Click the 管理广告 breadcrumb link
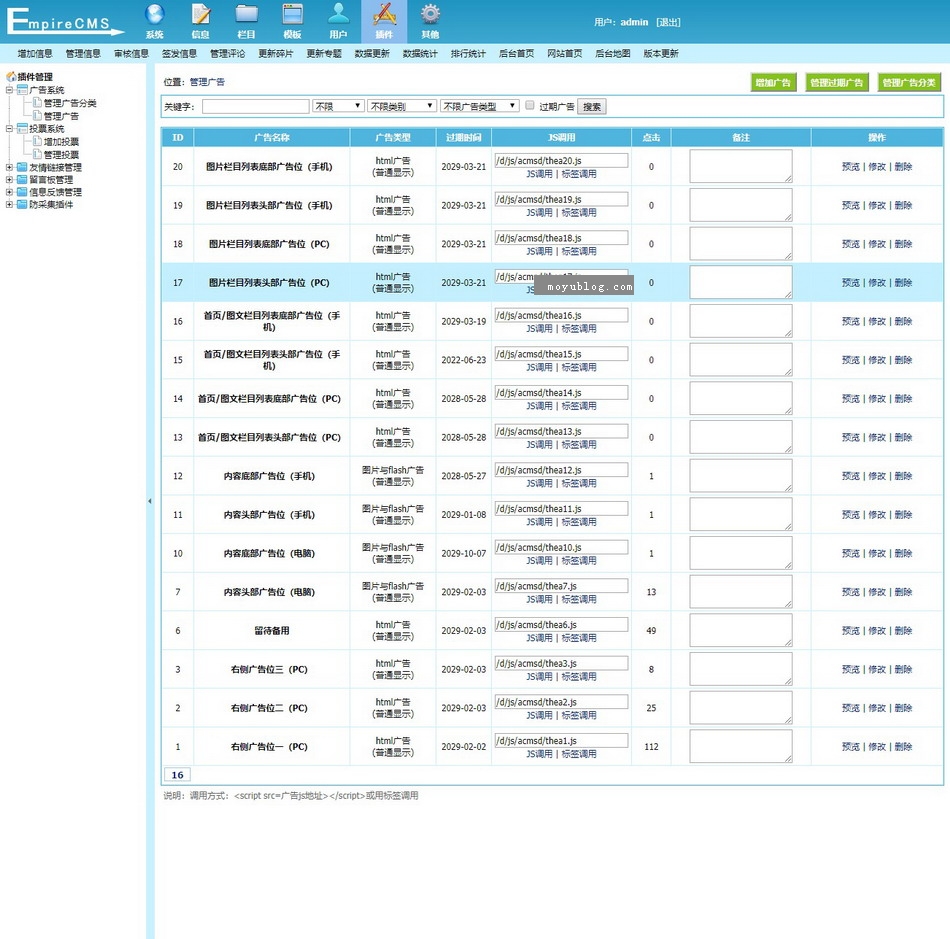Image resolution: width=950 pixels, height=939 pixels. (x=207, y=82)
